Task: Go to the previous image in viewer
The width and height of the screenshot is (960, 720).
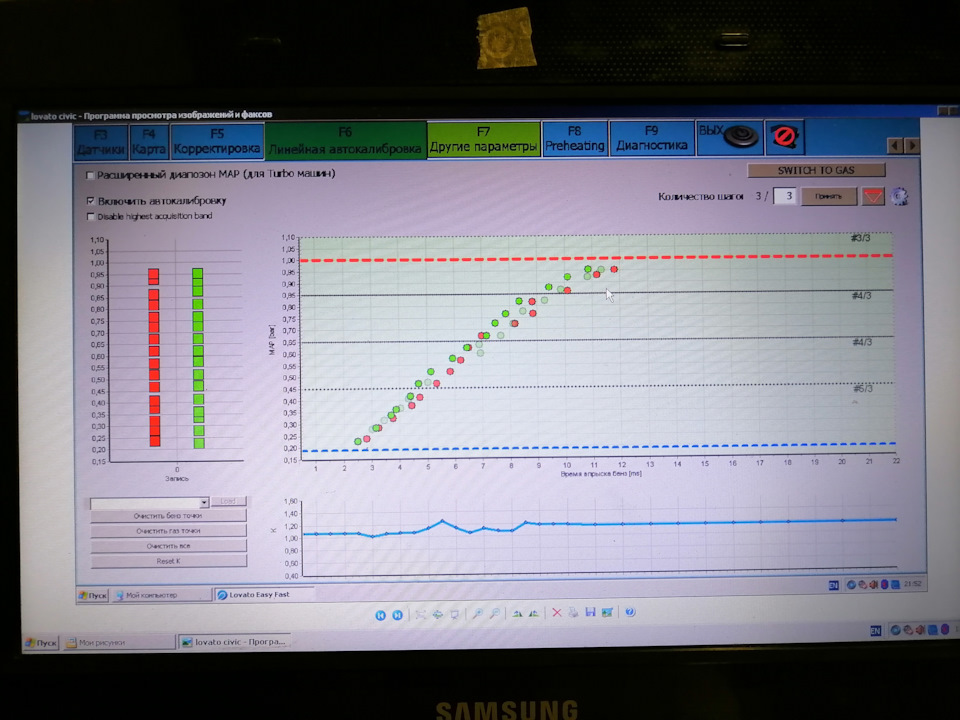Action: pyautogui.click(x=380, y=615)
